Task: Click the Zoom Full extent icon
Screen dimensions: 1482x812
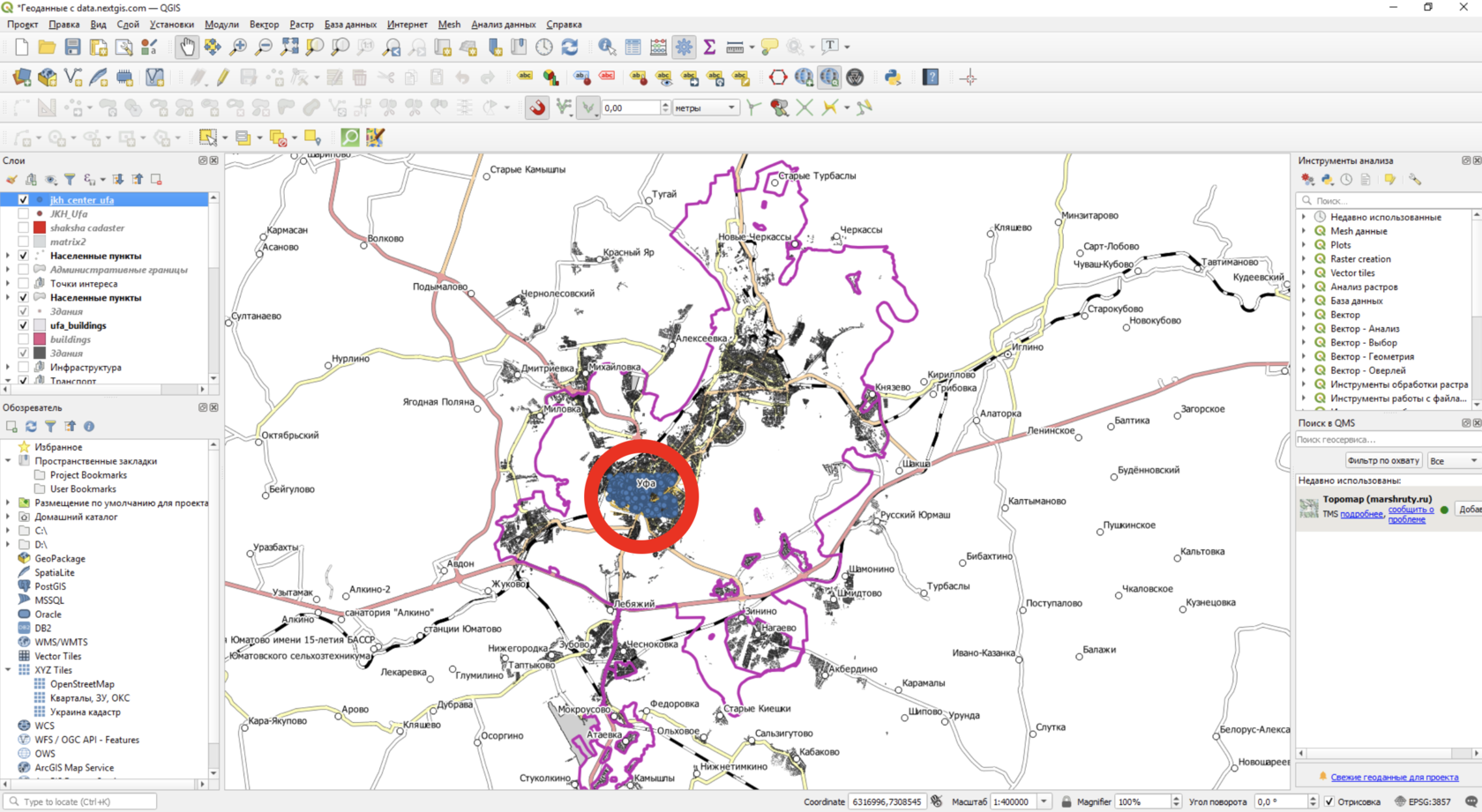Action: coord(289,47)
